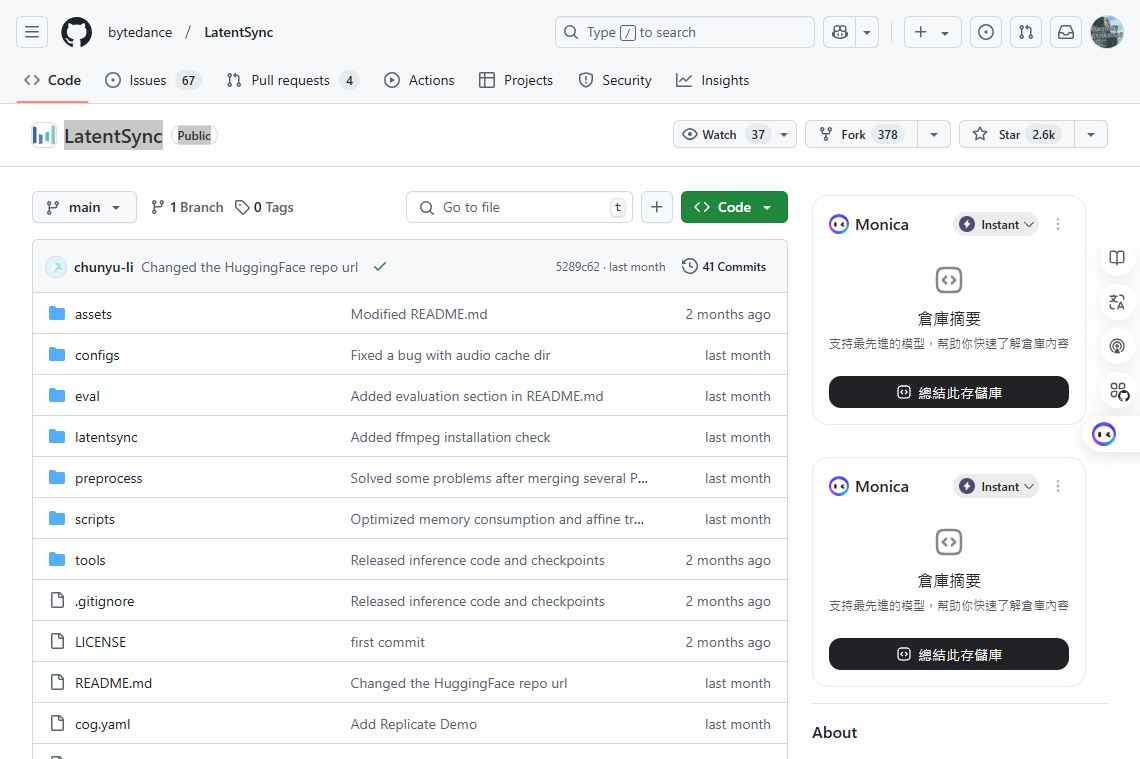Open commit hash 5289c62
This screenshot has width=1140, height=759.
coord(577,267)
